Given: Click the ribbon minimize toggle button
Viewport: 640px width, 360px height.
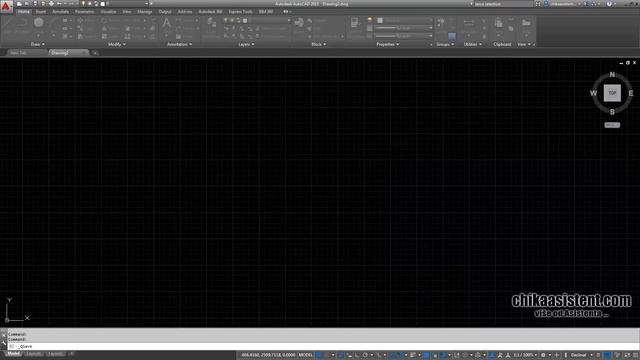Looking at the screenshot, I should (286, 12).
